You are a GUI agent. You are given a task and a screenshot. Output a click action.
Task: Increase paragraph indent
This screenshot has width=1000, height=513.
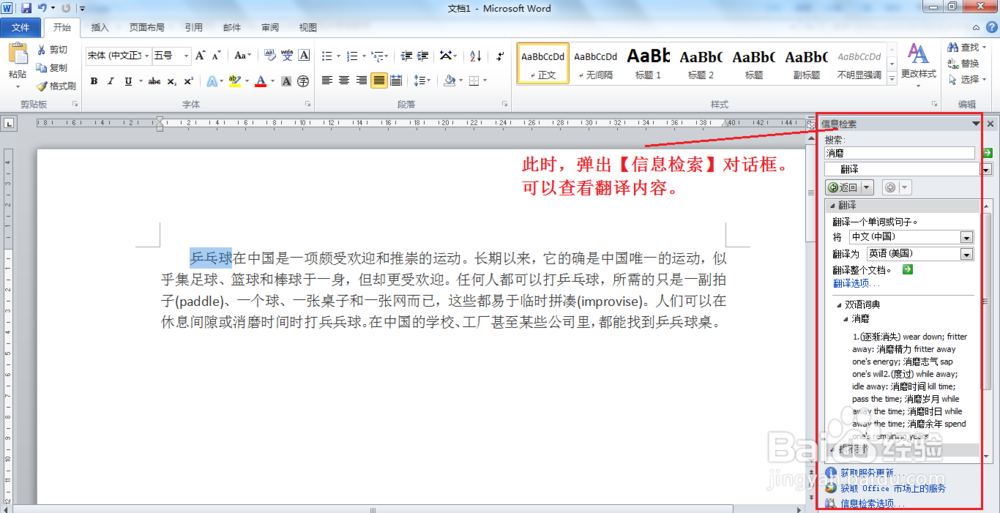point(422,56)
